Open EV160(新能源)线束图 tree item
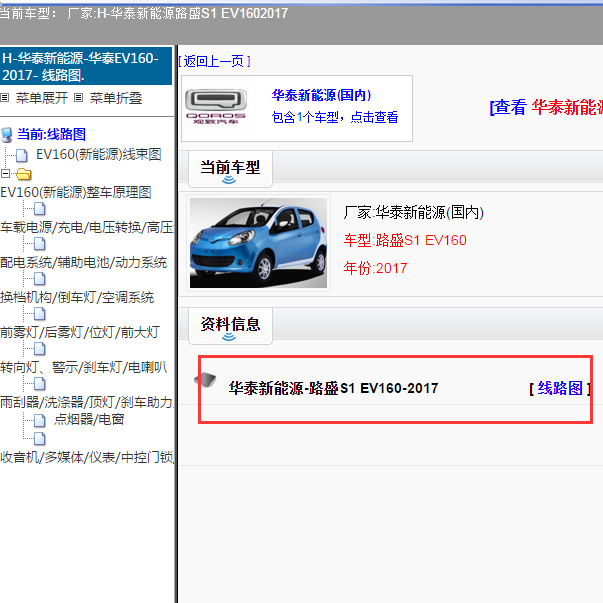 (x=98, y=155)
